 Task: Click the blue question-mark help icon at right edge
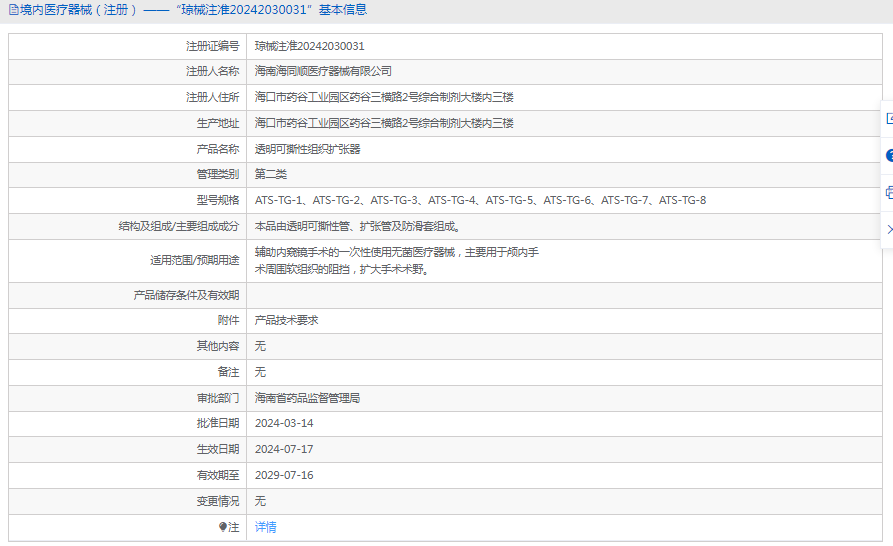(889, 155)
